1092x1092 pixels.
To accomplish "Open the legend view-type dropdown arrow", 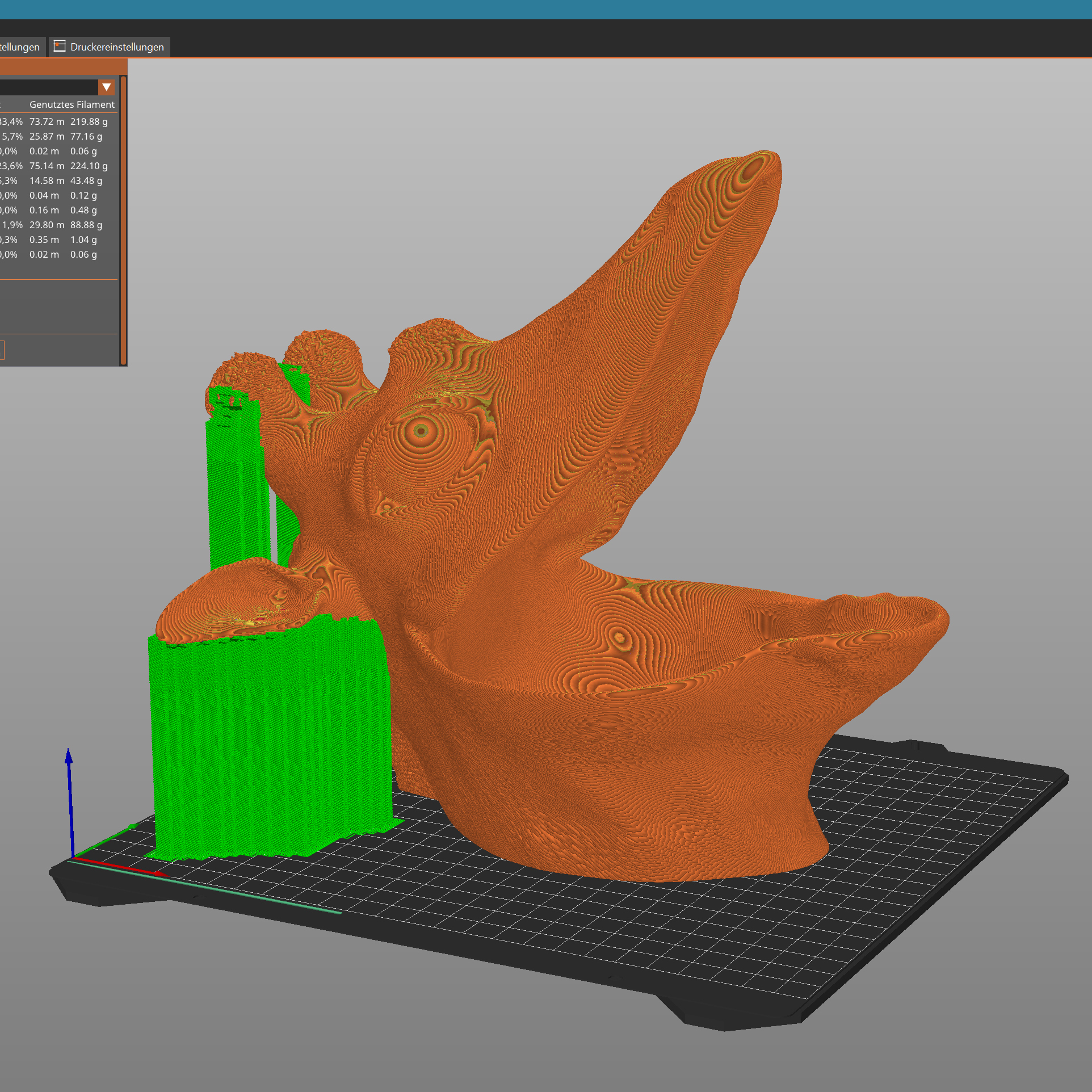I will coord(106,87).
